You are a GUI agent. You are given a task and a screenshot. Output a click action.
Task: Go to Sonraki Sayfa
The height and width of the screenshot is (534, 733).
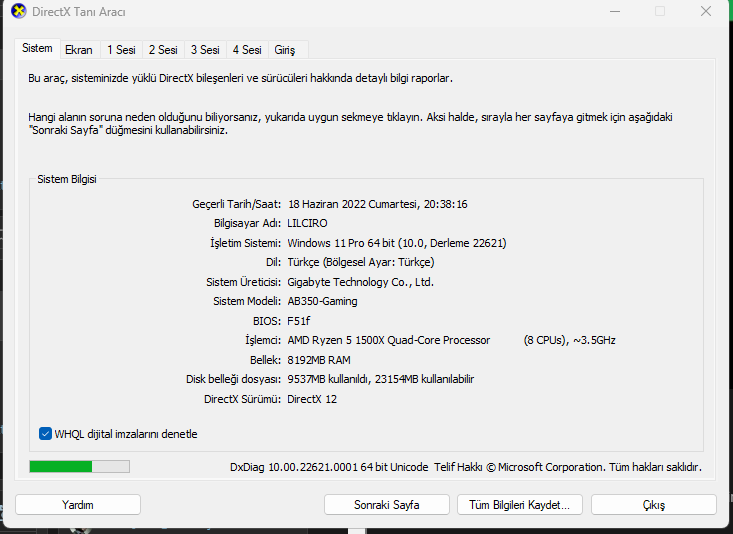[387, 505]
